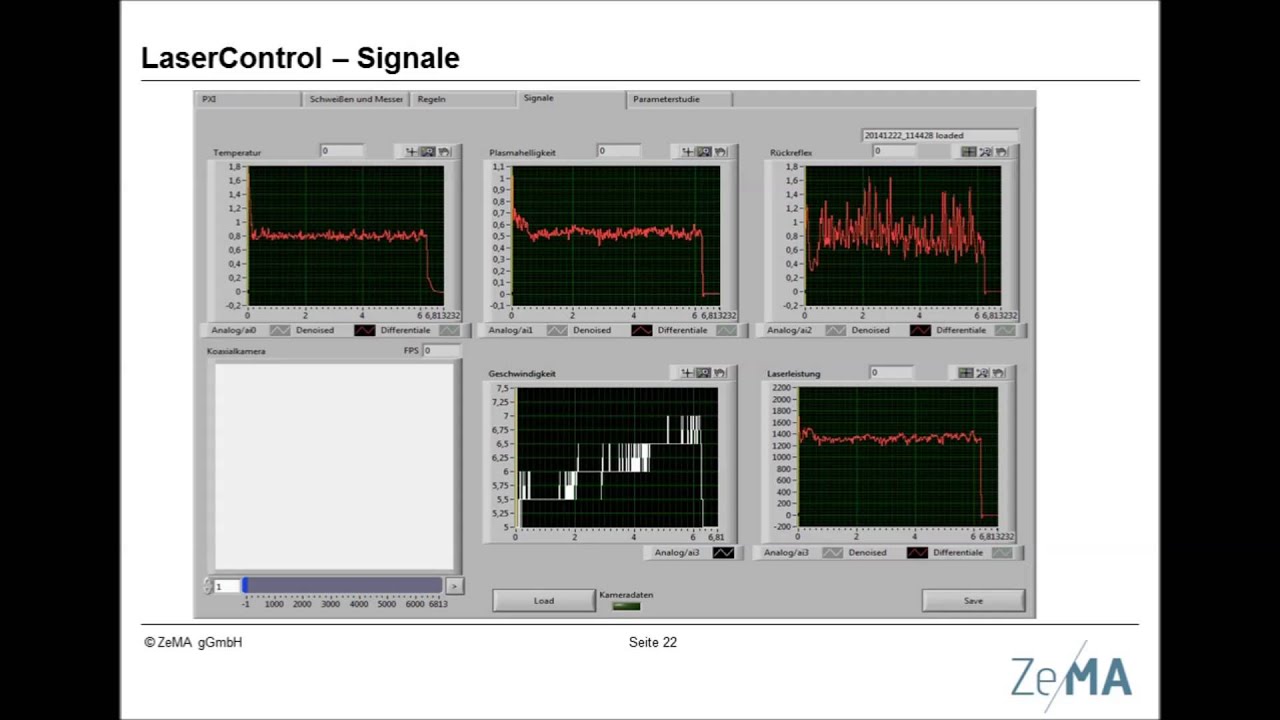Viewport: 1280px width, 720px height.
Task: Open Denoised plot icon under Temperatur graph
Action: point(364,330)
